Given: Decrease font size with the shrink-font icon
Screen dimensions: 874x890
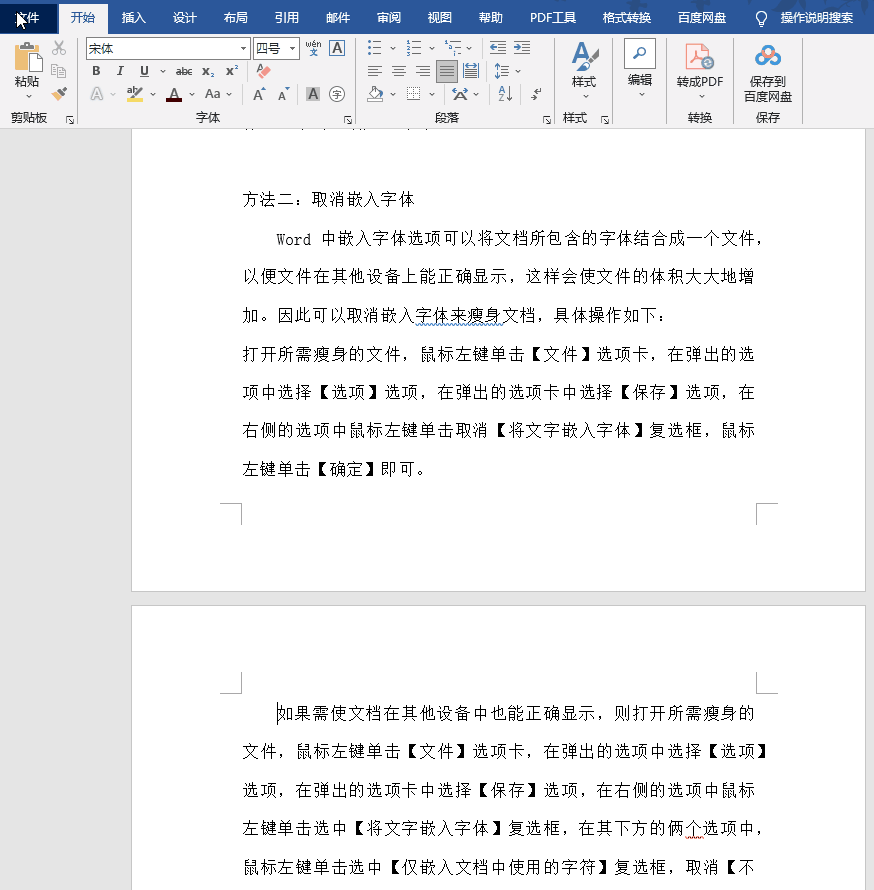Looking at the screenshot, I should click(284, 94).
